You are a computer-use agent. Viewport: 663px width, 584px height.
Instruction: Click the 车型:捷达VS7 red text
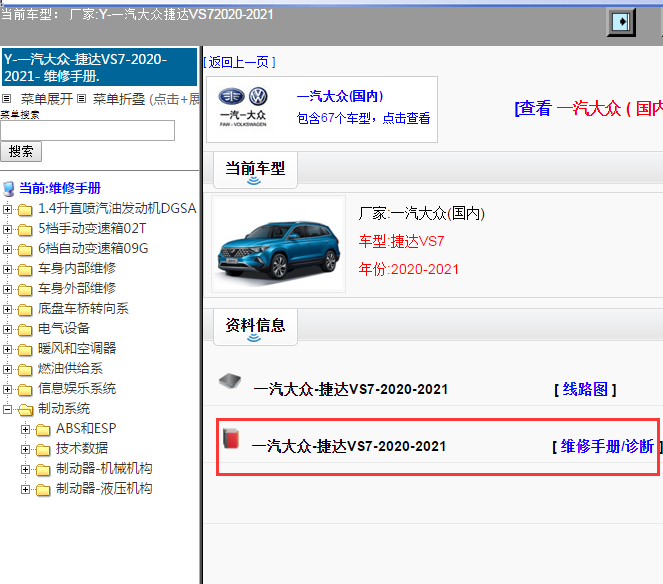coord(401,241)
